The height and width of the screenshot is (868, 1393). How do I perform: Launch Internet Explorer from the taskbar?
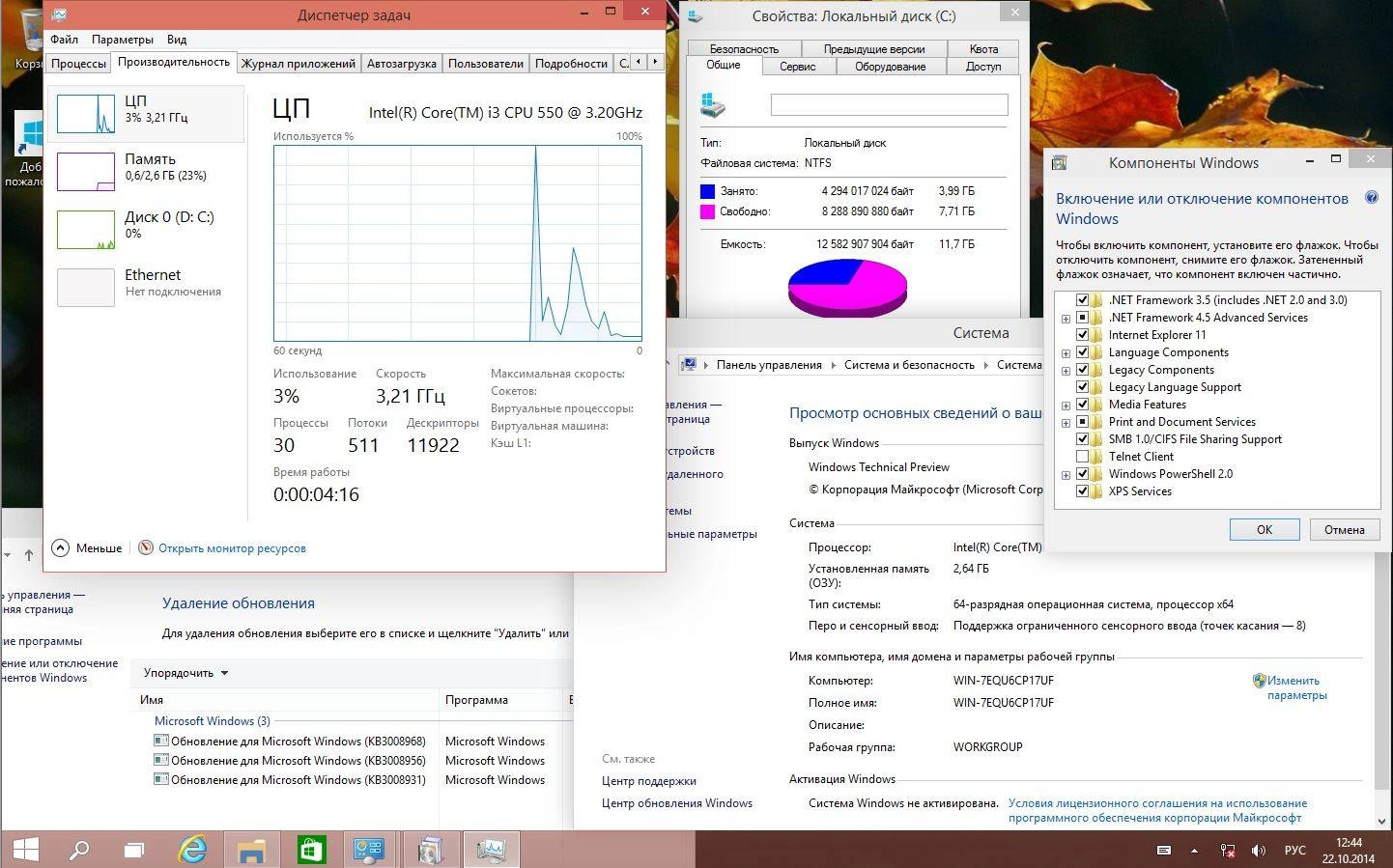(193, 850)
